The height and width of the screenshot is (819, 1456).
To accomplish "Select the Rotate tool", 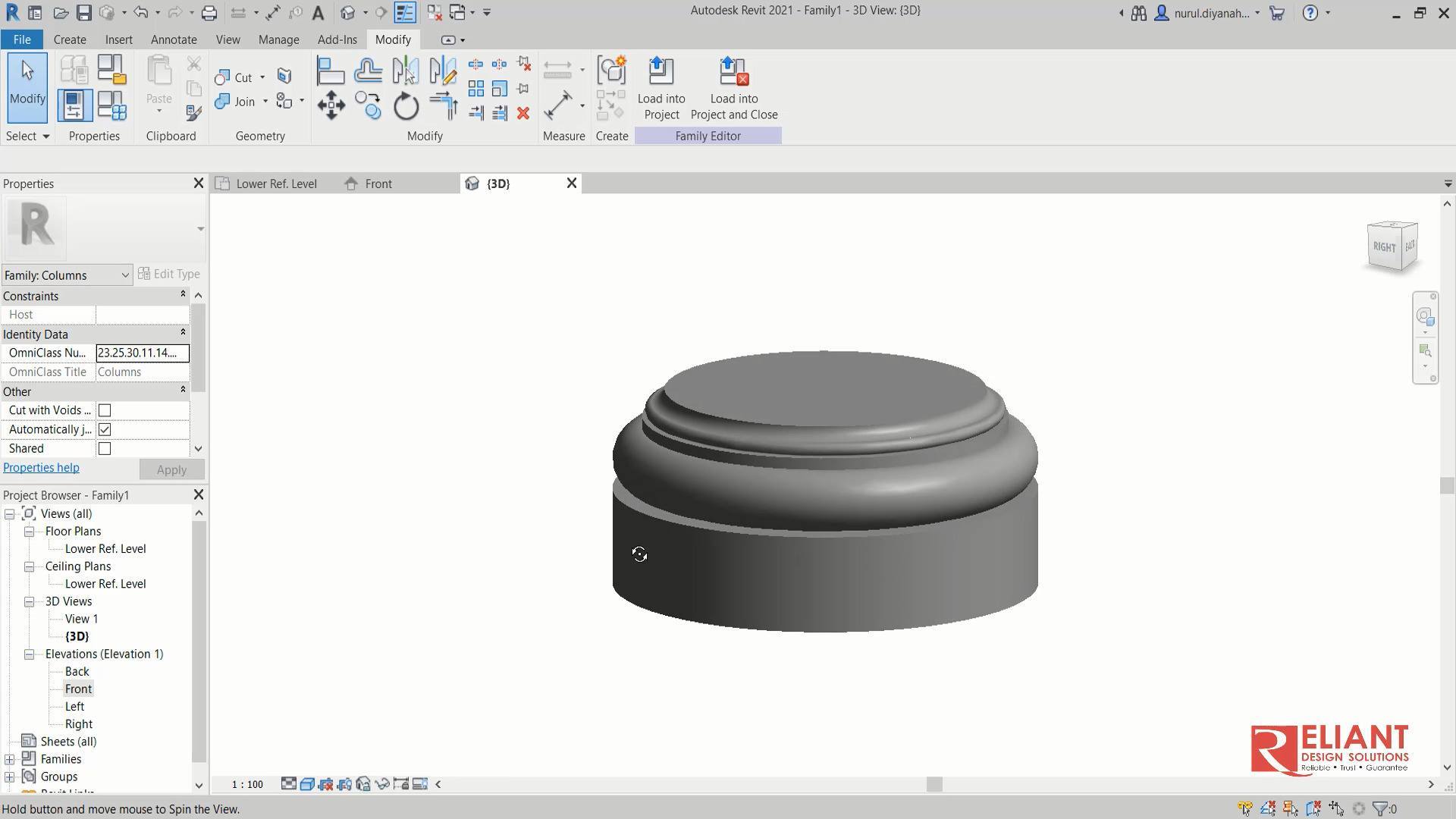I will [x=406, y=105].
